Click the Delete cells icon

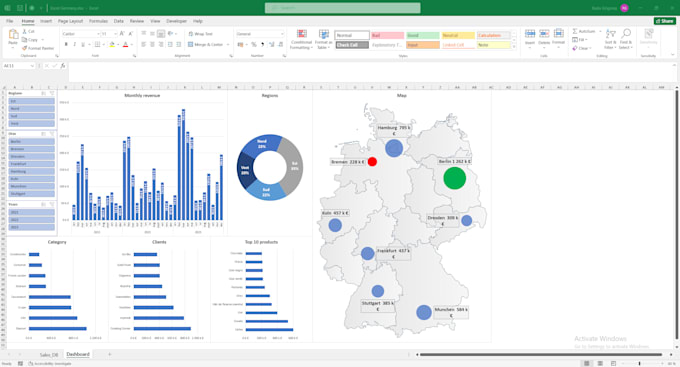pos(544,34)
